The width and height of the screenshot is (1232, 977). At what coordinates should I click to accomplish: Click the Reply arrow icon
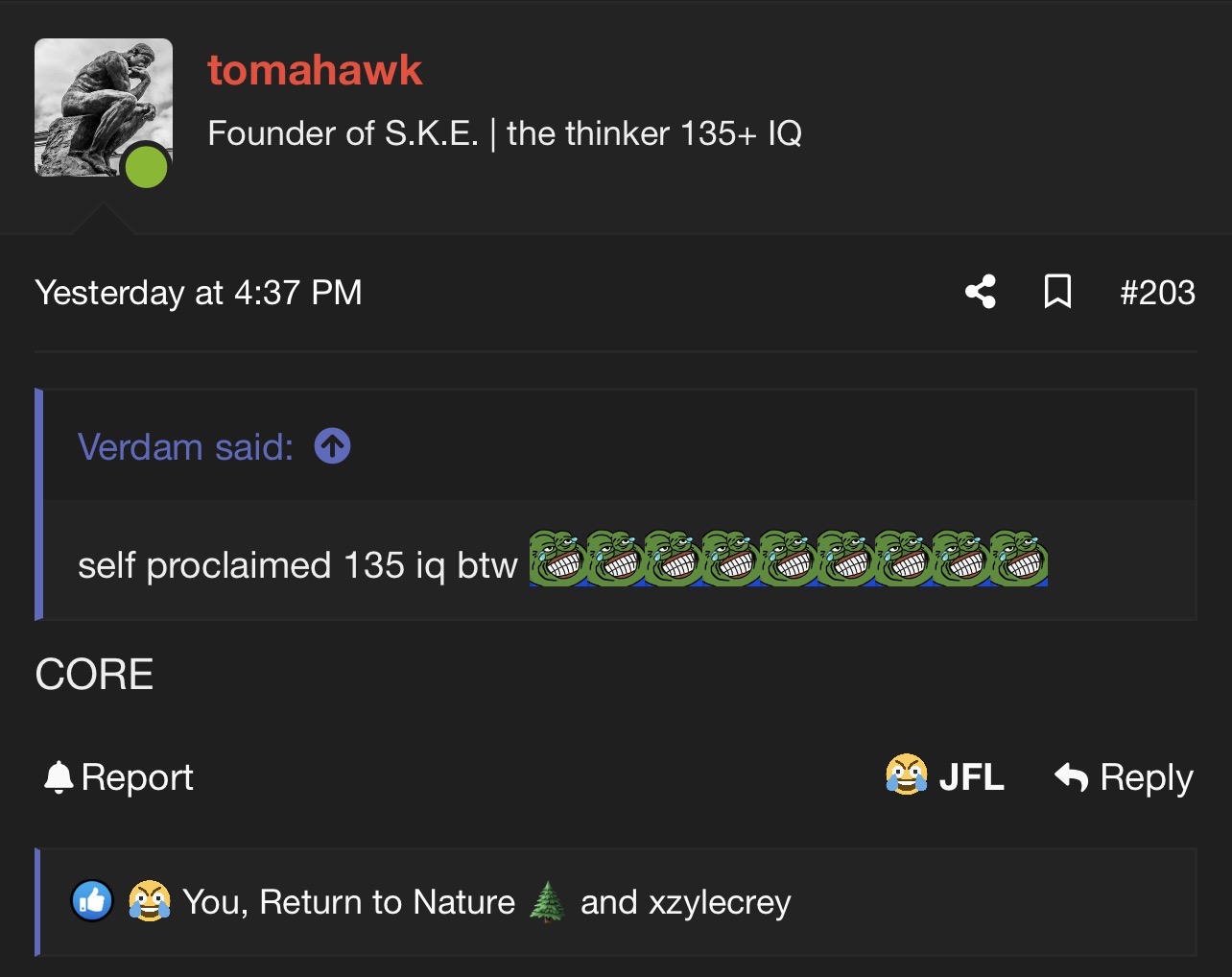click(1072, 777)
